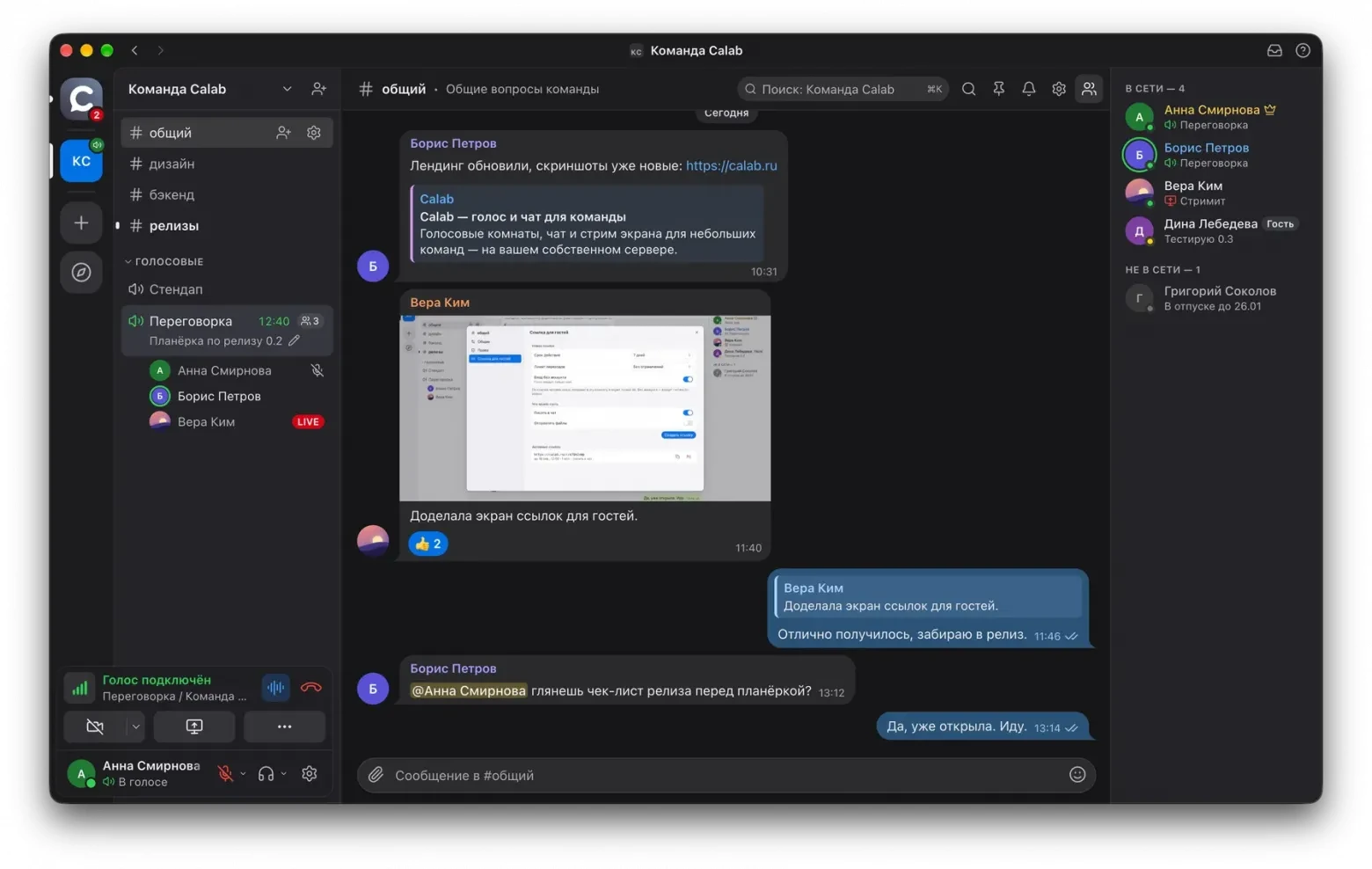Open the Calab home server icon

pos(81,99)
